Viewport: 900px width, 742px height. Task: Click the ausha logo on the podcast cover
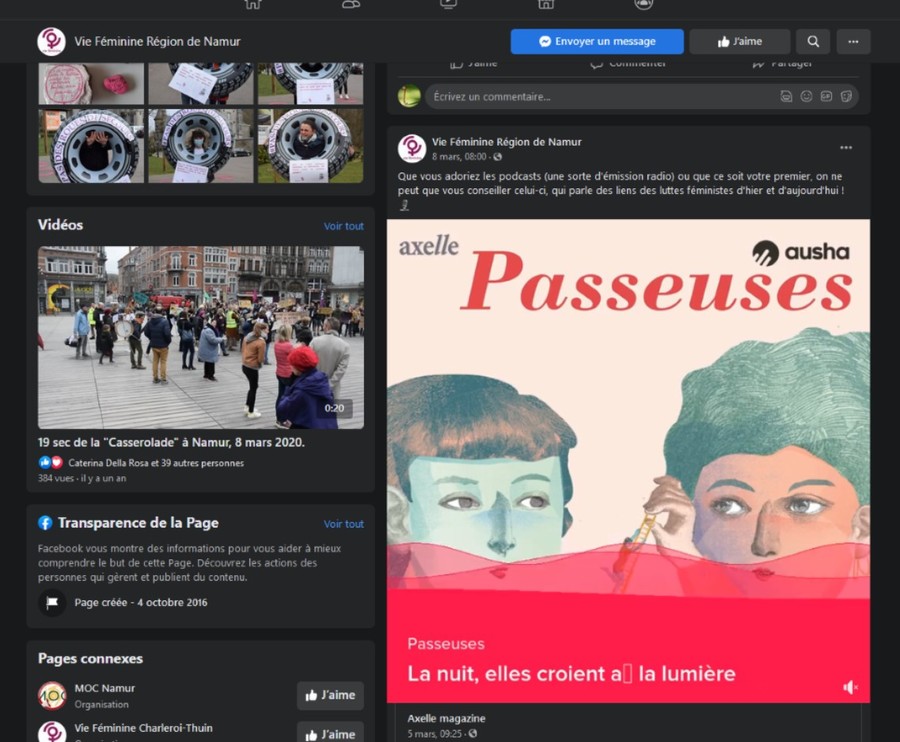[x=801, y=252]
